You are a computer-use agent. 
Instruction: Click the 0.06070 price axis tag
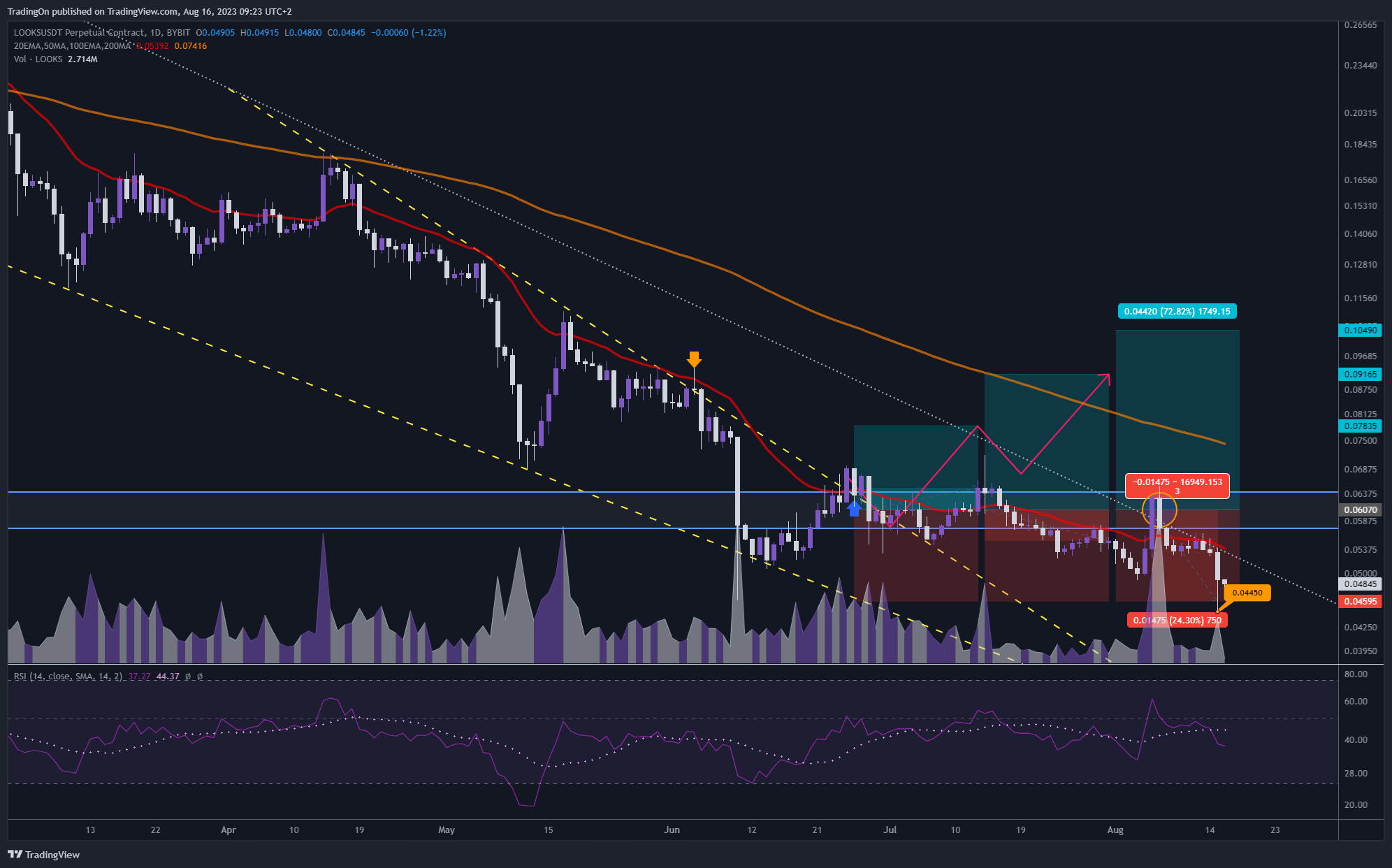tap(1360, 510)
